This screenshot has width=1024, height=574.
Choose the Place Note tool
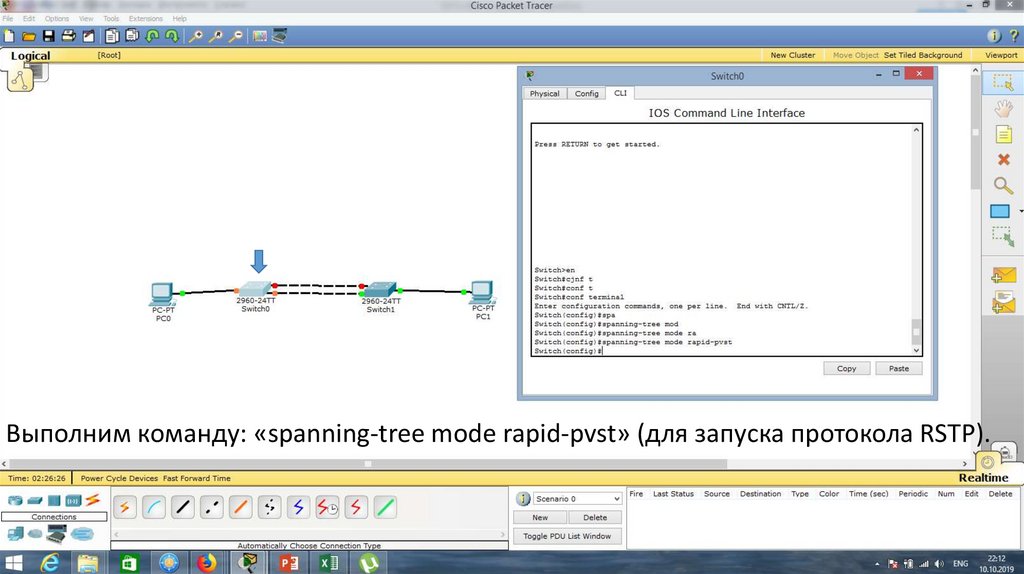pos(1003,134)
